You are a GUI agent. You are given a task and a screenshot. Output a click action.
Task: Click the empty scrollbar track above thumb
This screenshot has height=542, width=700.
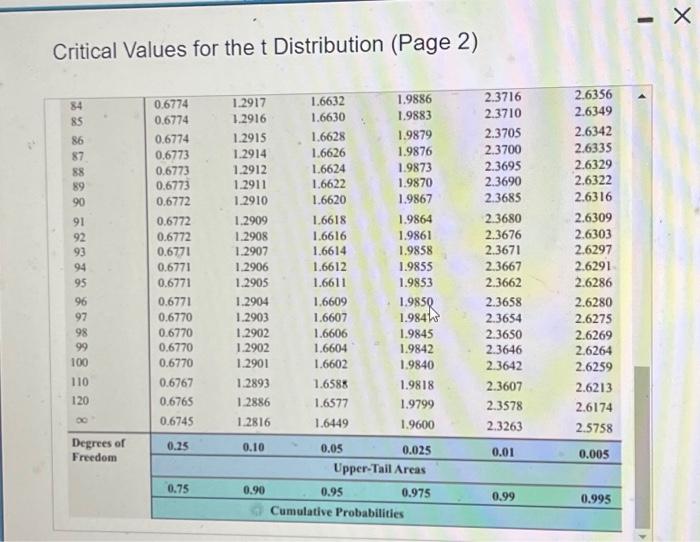642,233
